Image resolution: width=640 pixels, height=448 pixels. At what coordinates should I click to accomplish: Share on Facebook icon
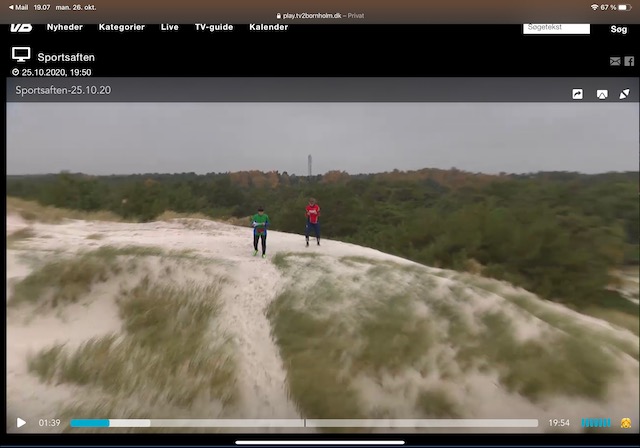[629, 61]
